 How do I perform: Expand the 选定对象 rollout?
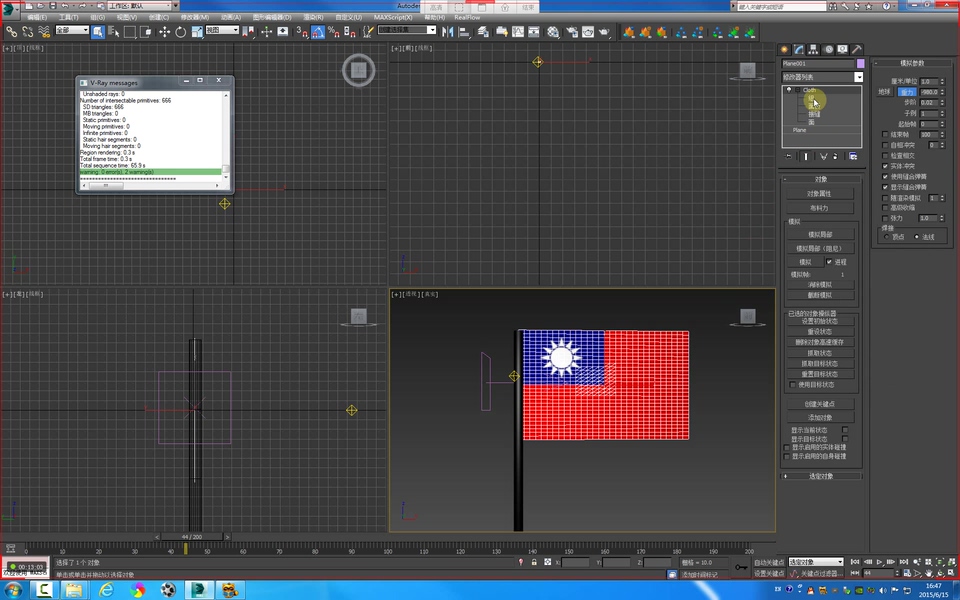822,476
